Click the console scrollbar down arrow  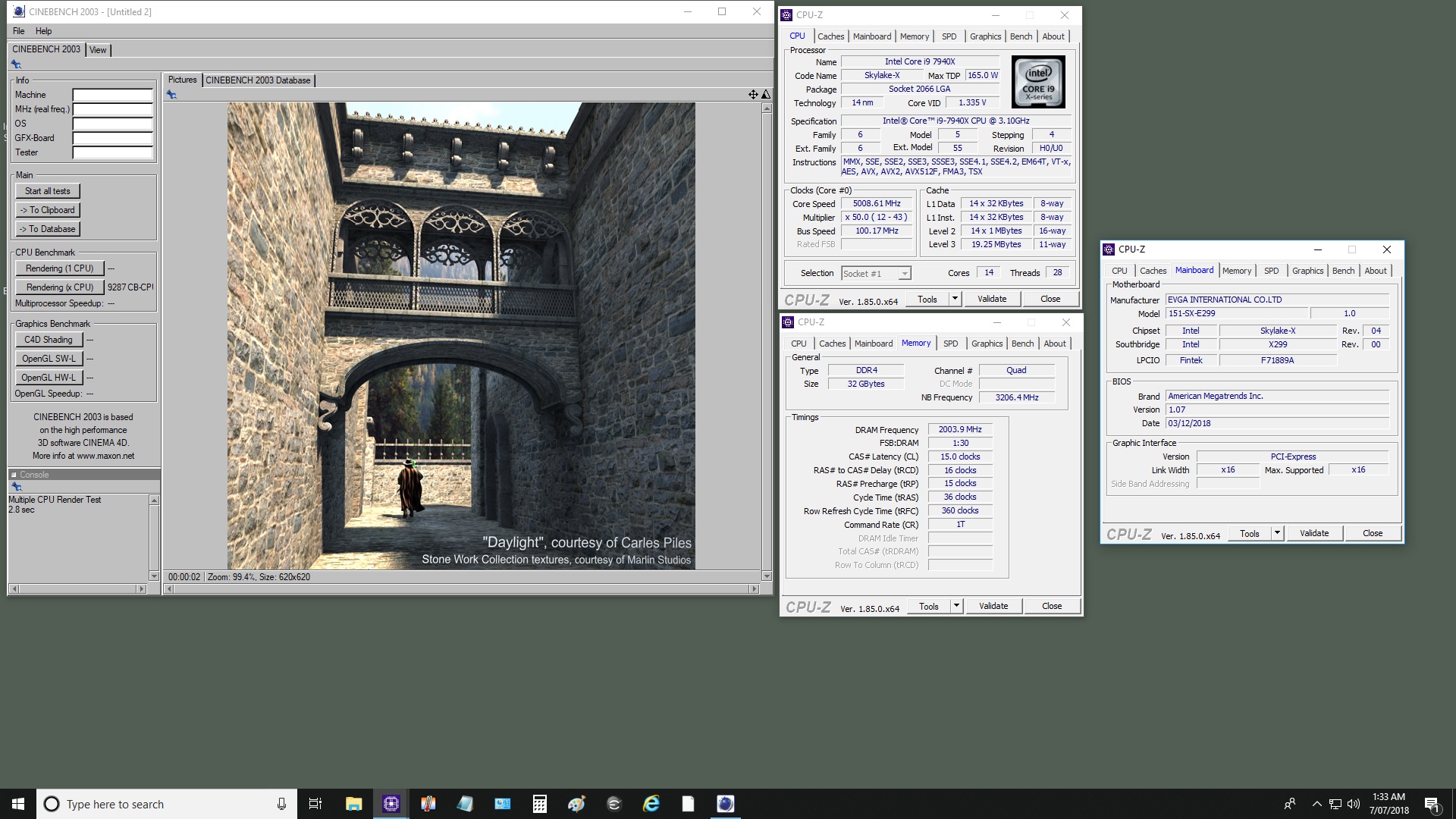(x=154, y=576)
